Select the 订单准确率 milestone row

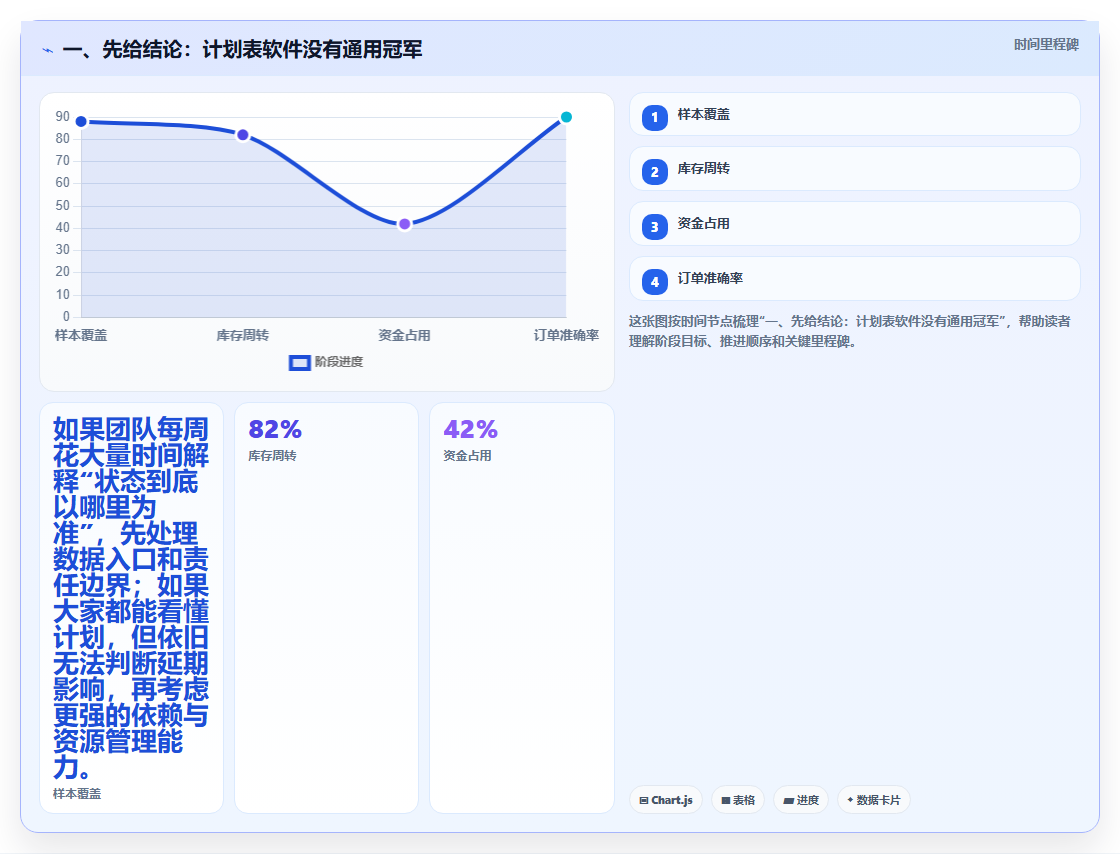[x=854, y=278]
